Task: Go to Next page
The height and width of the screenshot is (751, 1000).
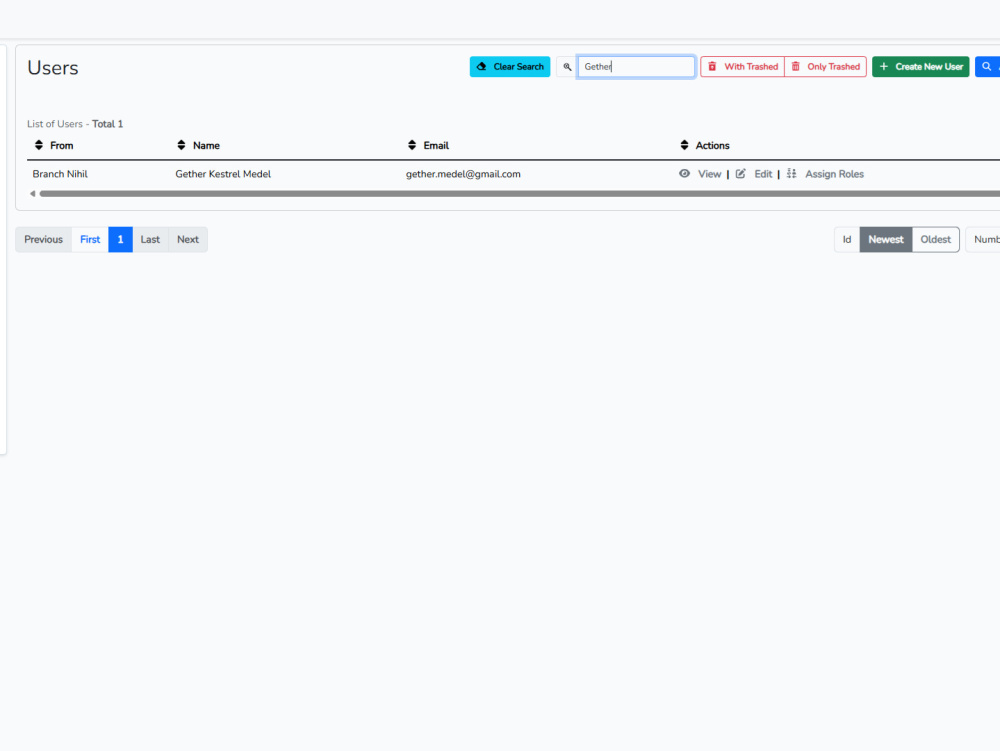Action: click(188, 240)
